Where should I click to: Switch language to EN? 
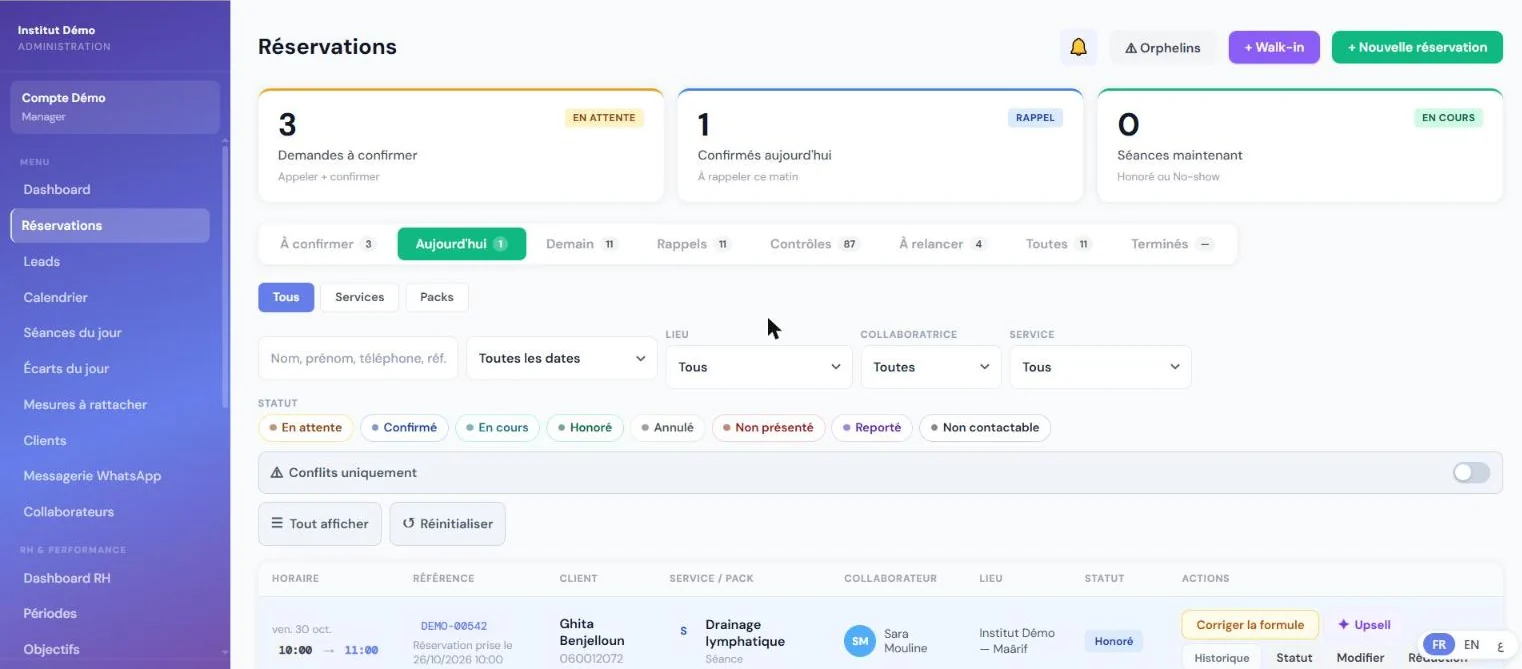1471,645
